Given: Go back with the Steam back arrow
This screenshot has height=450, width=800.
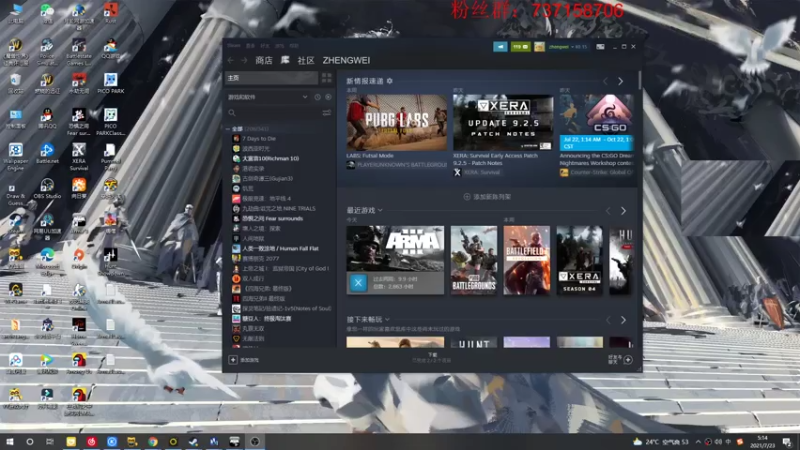Looking at the screenshot, I should pyautogui.click(x=231, y=60).
